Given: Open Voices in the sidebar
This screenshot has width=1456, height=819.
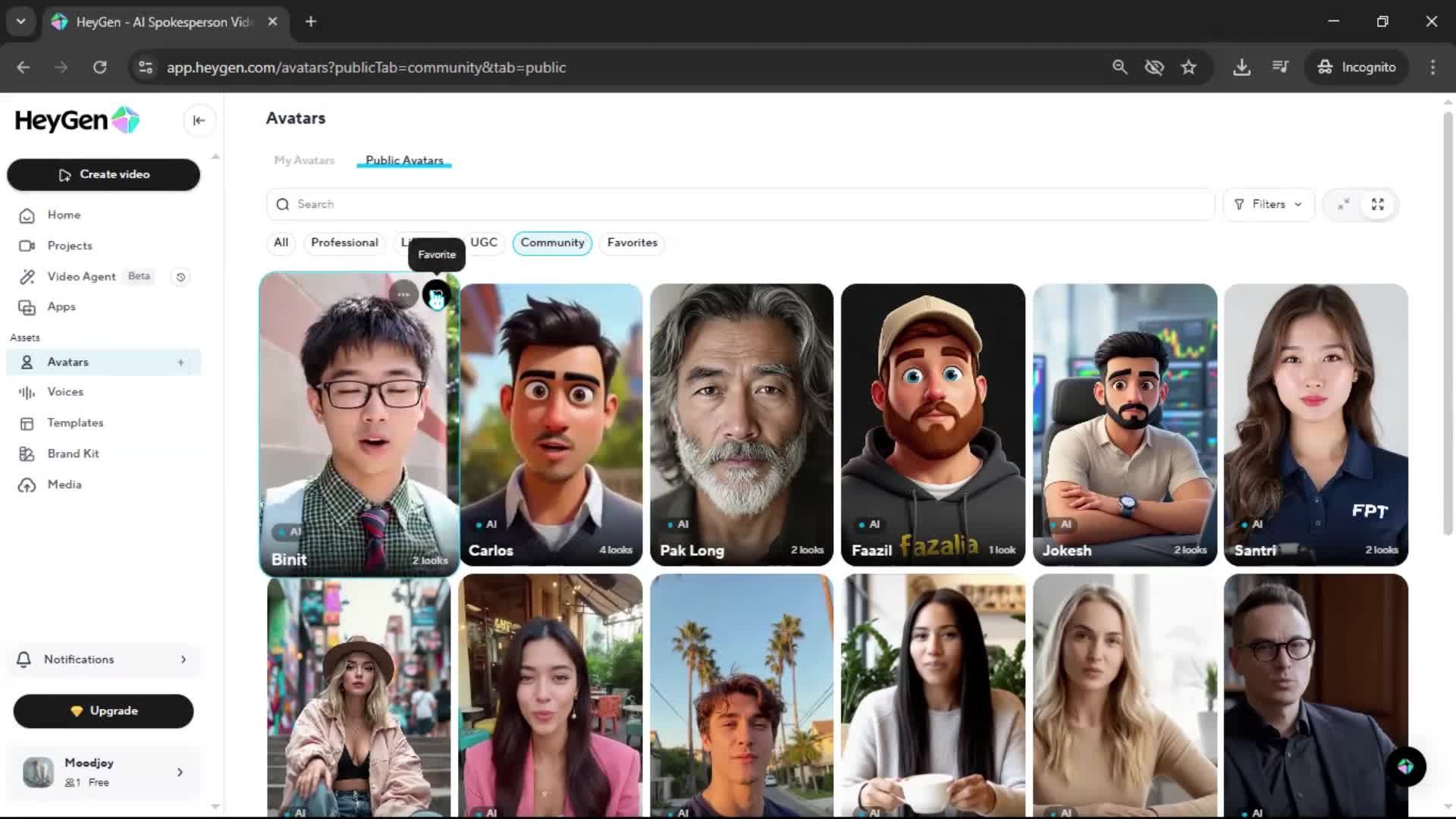Looking at the screenshot, I should (x=65, y=392).
